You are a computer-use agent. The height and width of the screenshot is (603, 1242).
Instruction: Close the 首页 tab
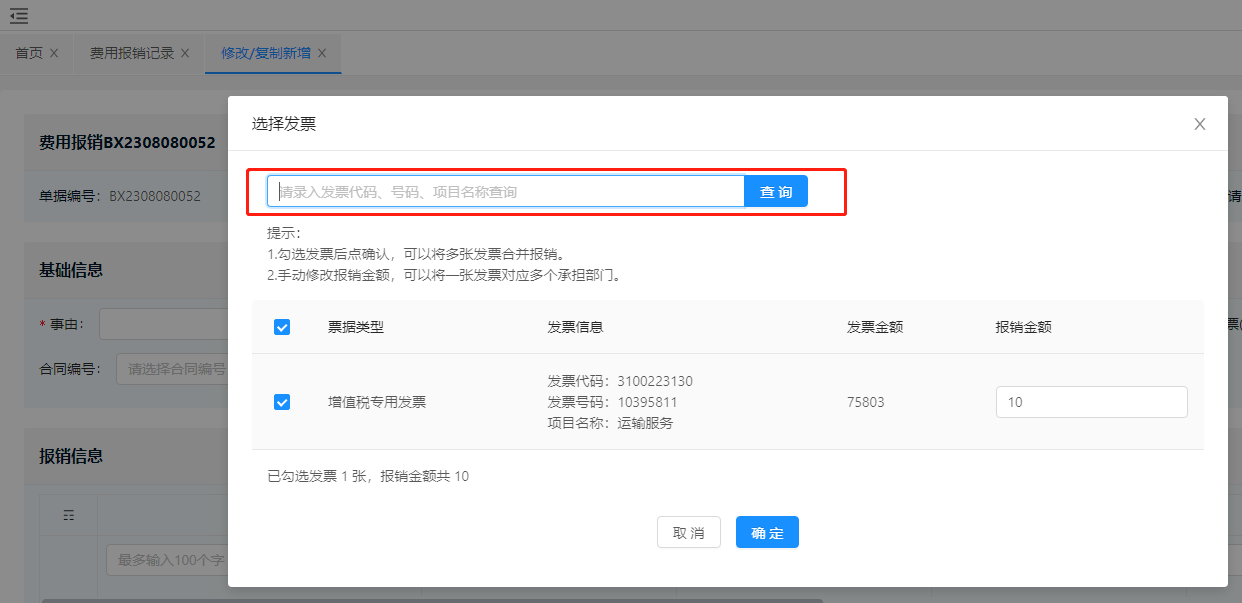(x=54, y=53)
